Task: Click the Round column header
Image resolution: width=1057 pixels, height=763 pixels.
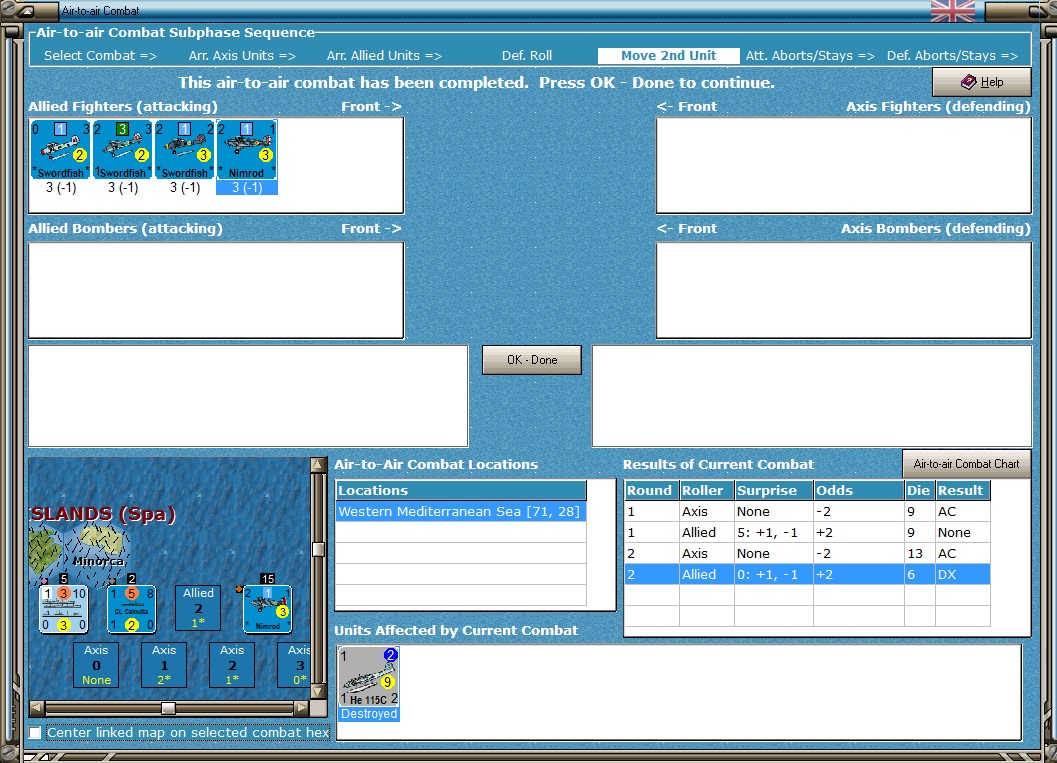Action: click(652, 490)
